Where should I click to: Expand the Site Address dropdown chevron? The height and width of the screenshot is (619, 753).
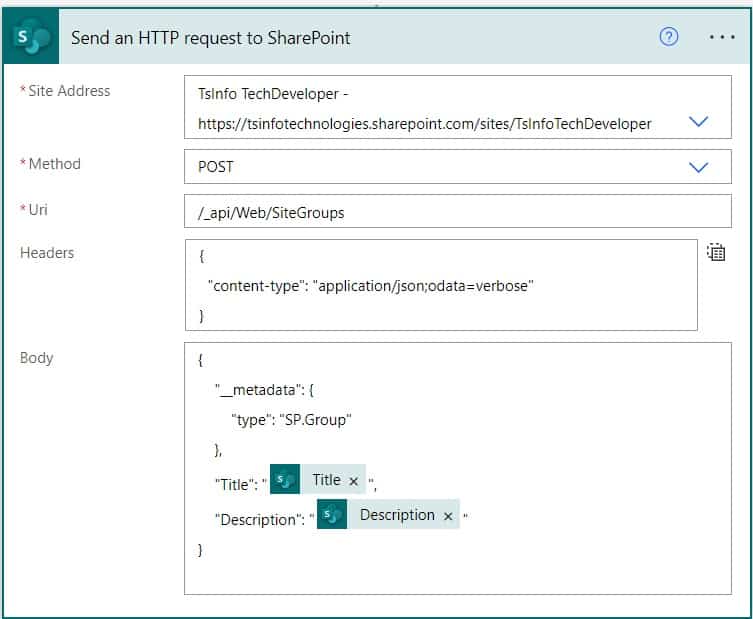pyautogui.click(x=698, y=121)
